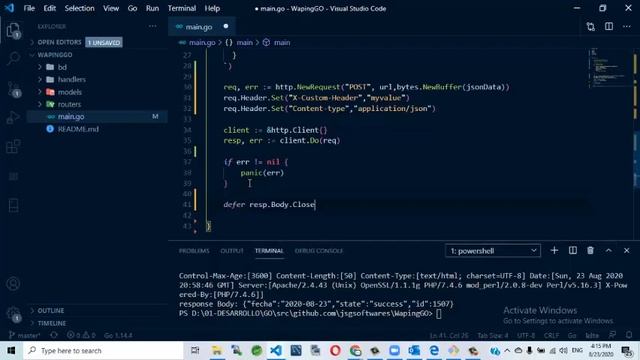Viewport: 640px width, 360px height.
Task: Click the editor vertical scrollbar
Action: point(636,143)
